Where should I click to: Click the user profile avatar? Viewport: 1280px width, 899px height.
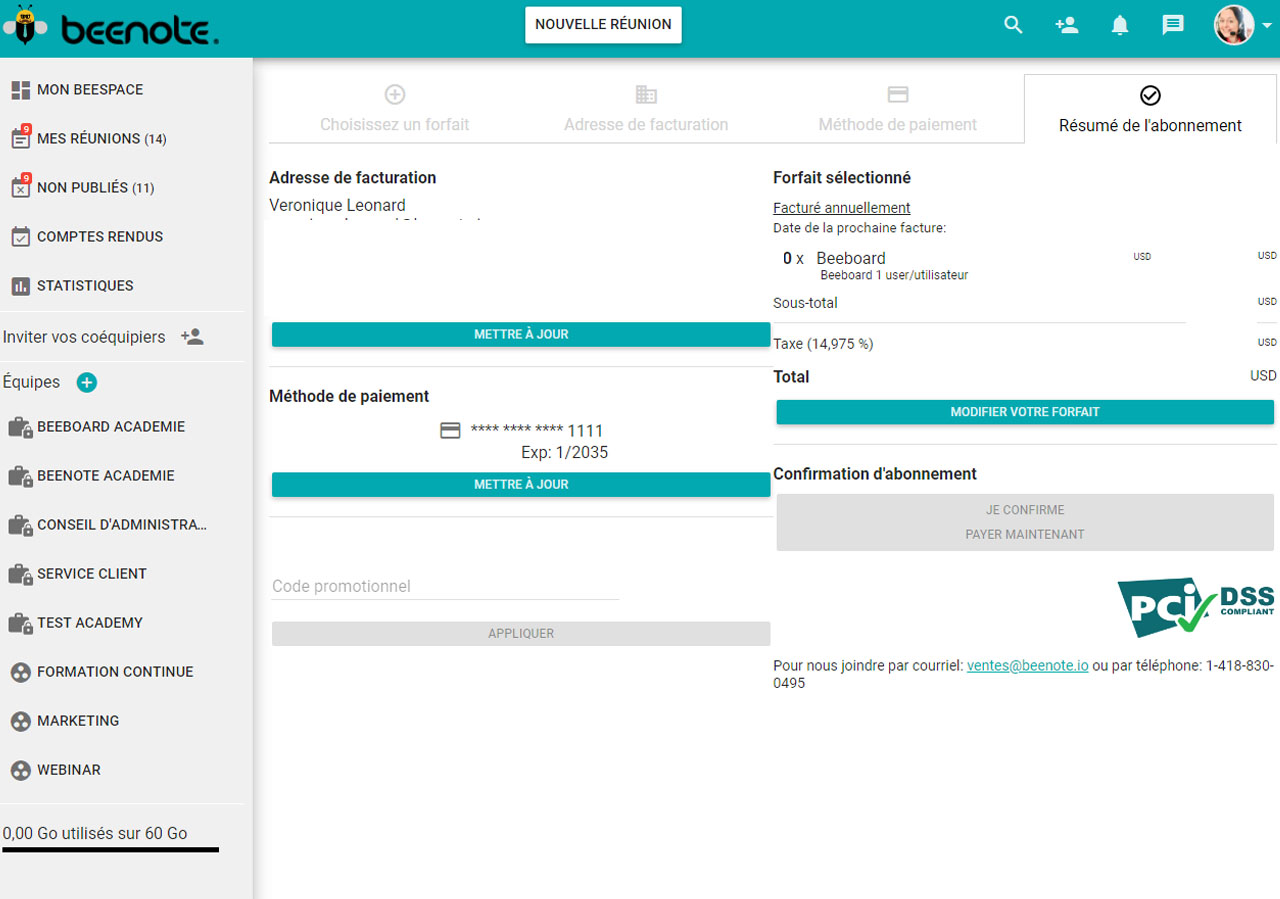1234,25
